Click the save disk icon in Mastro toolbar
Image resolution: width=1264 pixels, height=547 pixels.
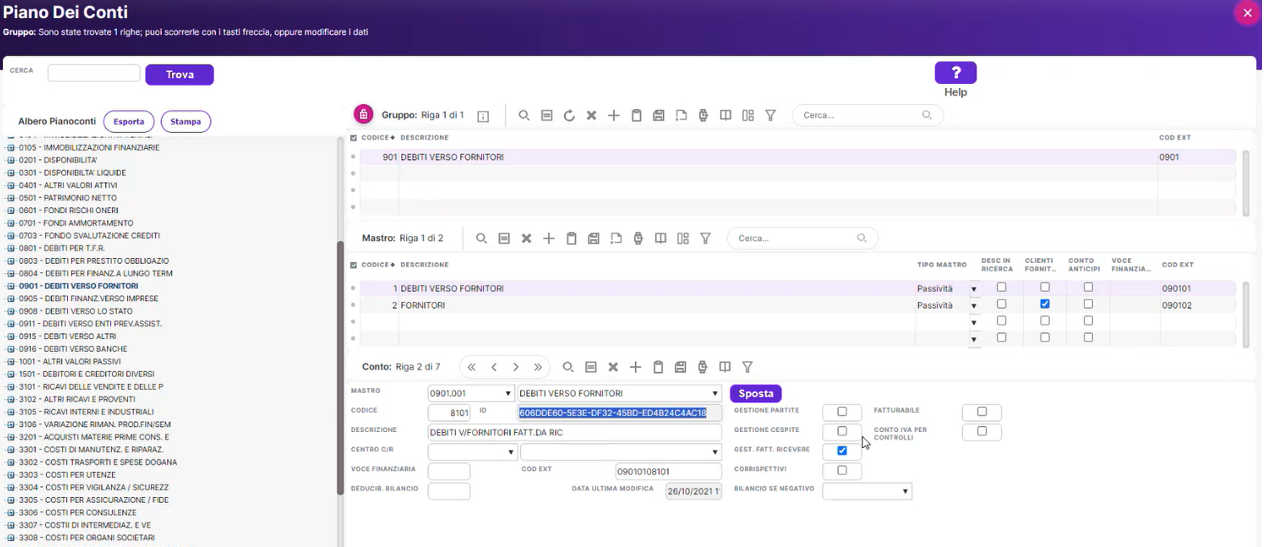593,239
